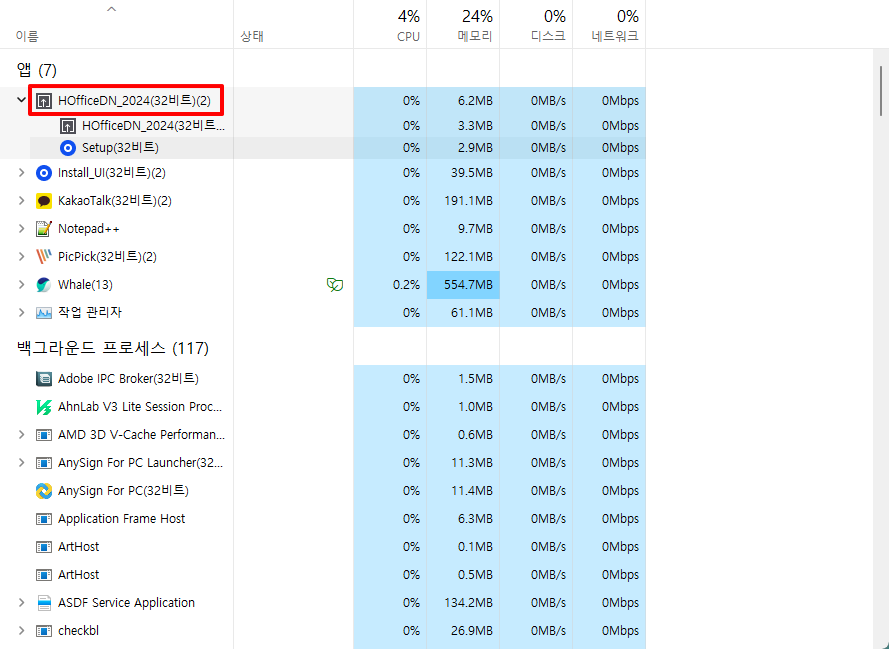This screenshot has height=649, width=889.
Task: Select the Application Frame Host name
Action: point(121,519)
